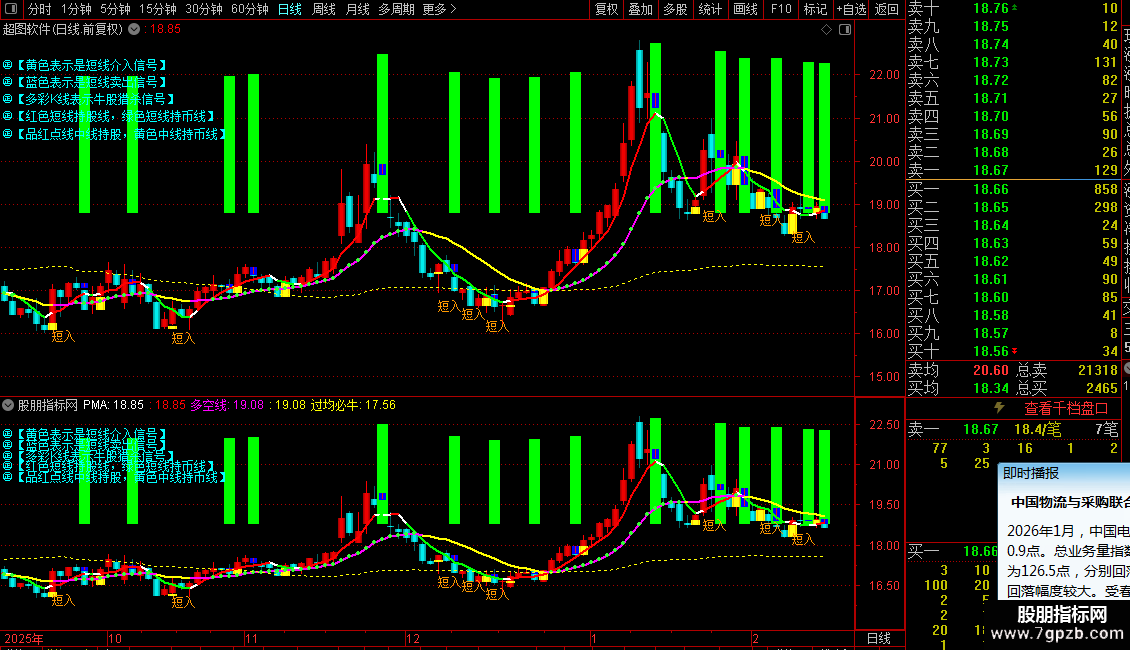Open dropdown beside 超图软件(日线.前复权) title

pos(134,29)
